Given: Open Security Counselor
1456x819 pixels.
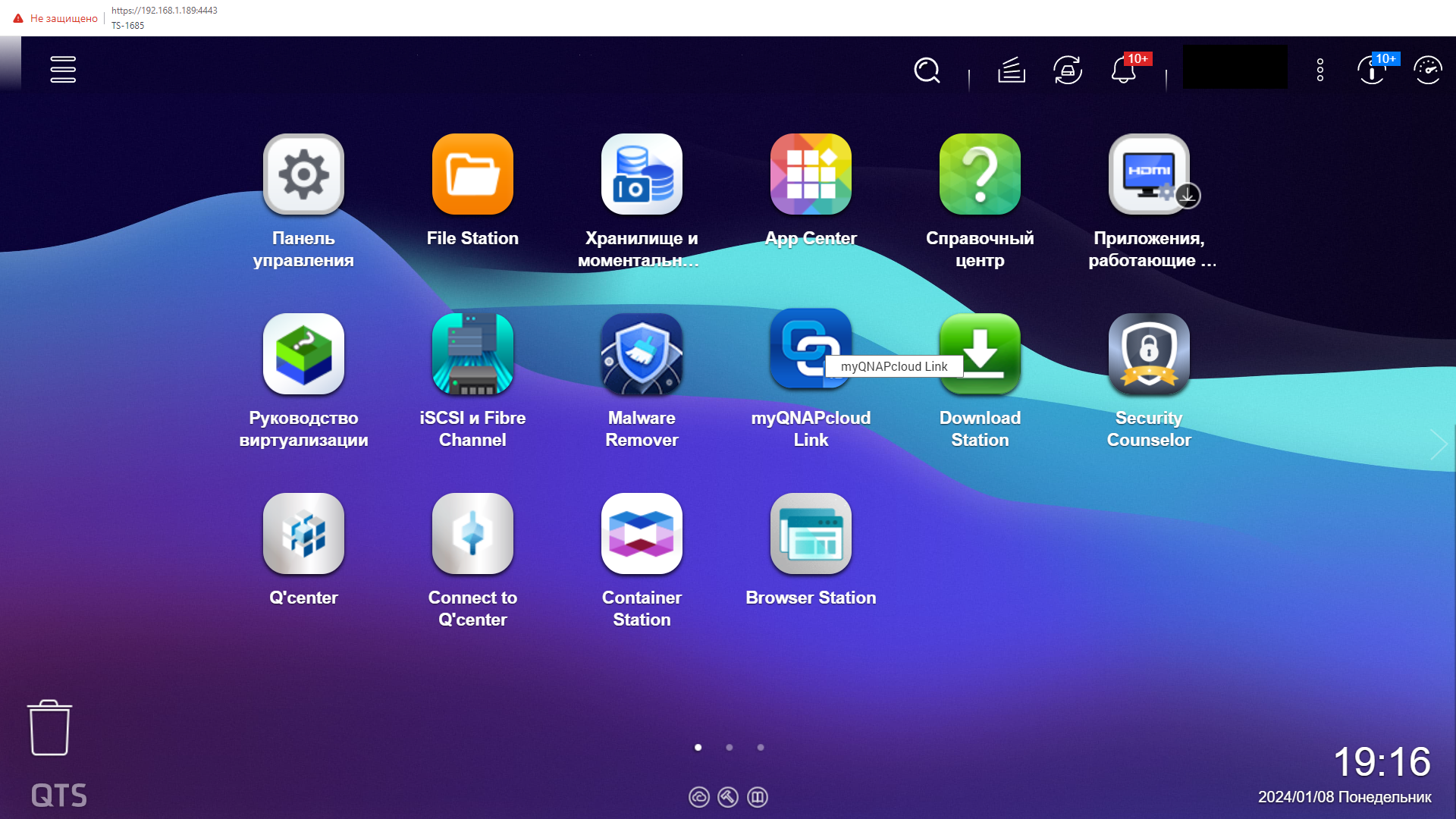Looking at the screenshot, I should click(1149, 354).
